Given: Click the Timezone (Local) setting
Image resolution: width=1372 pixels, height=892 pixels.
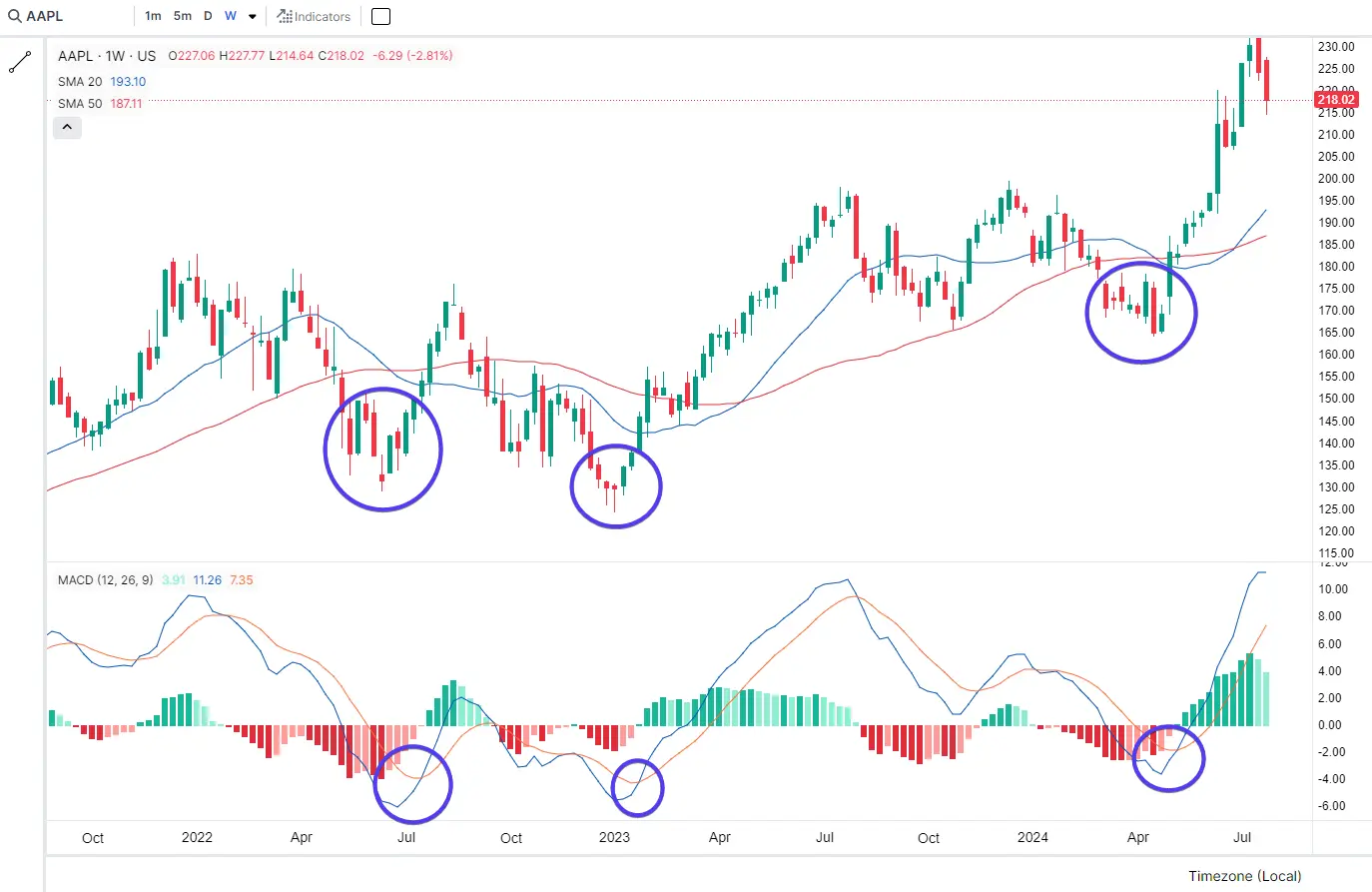Looking at the screenshot, I should tap(1244, 876).
